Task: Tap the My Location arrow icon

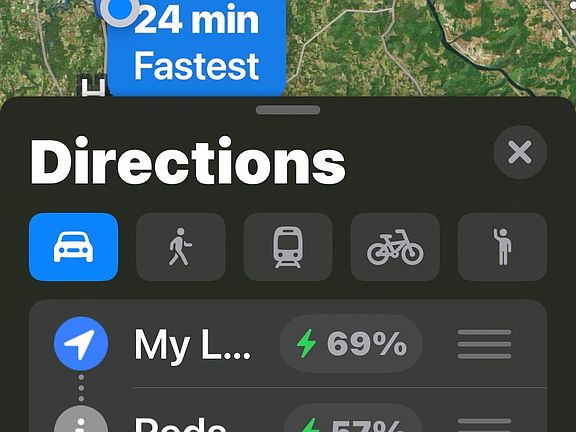Action: coord(81,343)
